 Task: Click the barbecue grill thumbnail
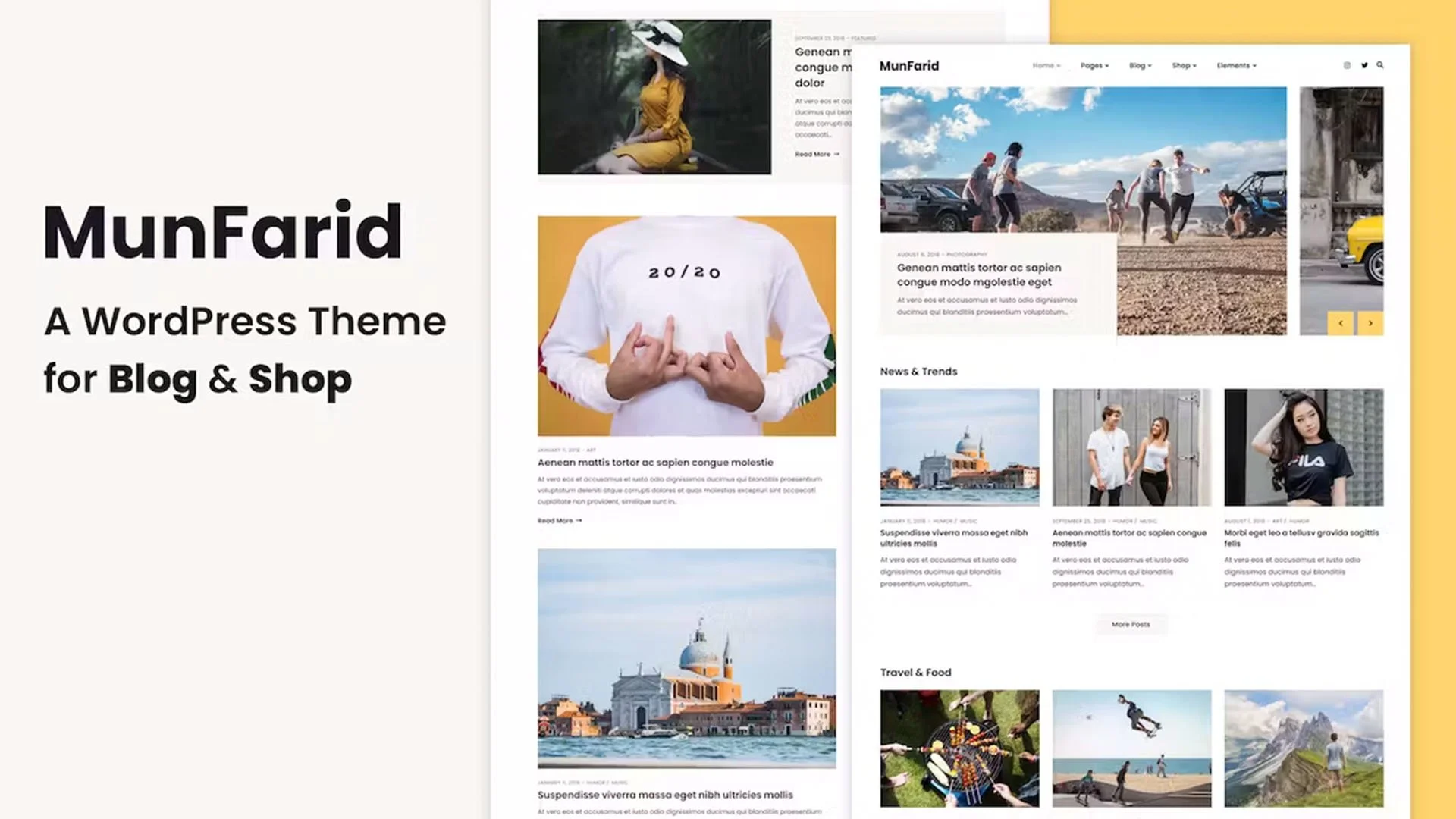coord(959,748)
